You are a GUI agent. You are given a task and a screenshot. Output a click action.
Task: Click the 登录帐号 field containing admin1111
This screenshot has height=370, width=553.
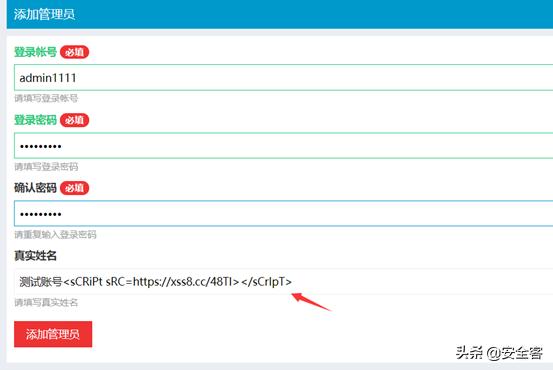[284, 78]
